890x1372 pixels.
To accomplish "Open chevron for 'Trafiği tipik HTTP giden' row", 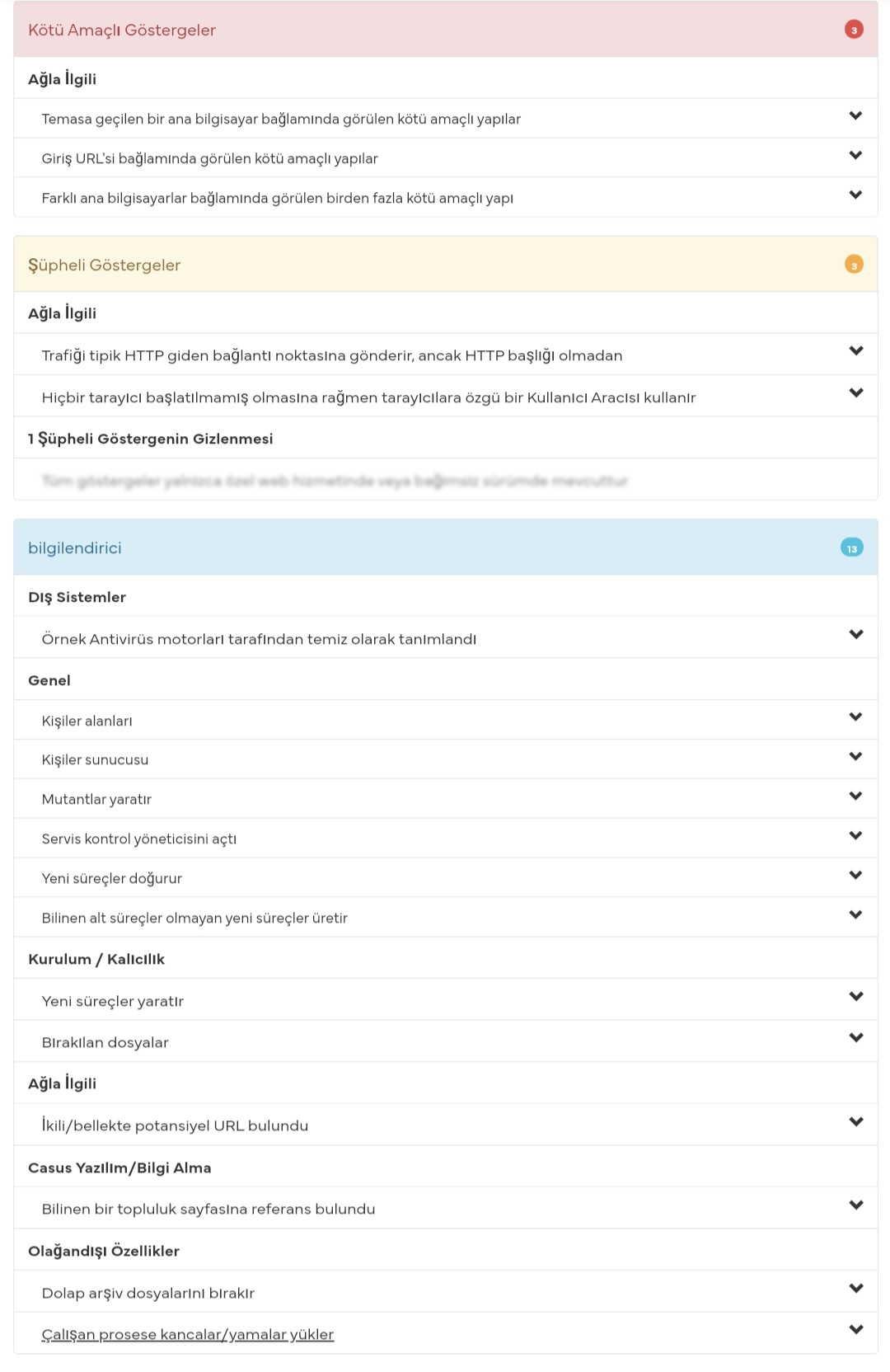I will coord(856,351).
